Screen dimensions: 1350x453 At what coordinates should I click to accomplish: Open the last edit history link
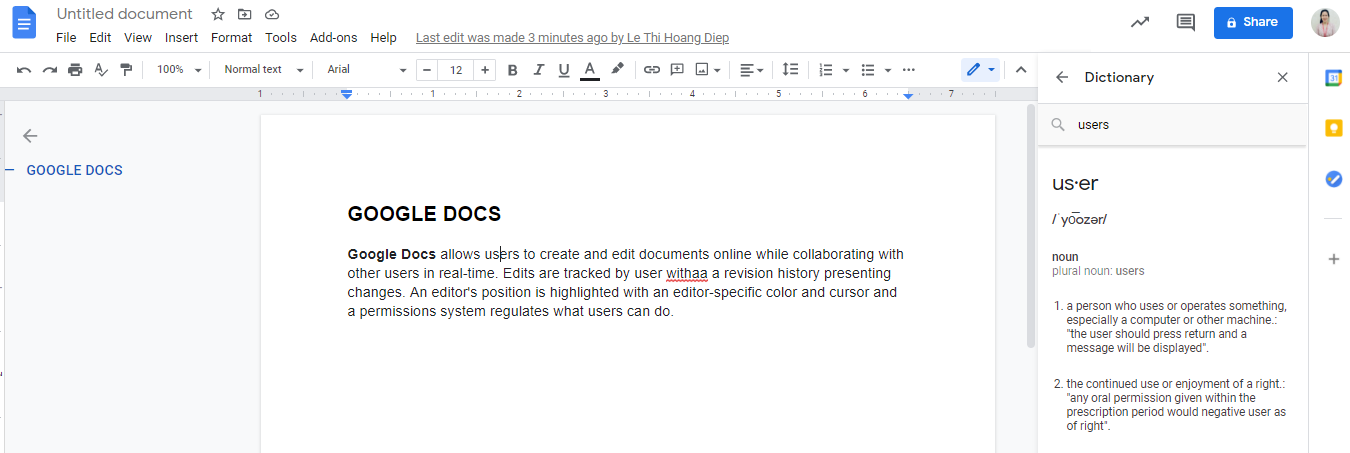click(x=572, y=38)
